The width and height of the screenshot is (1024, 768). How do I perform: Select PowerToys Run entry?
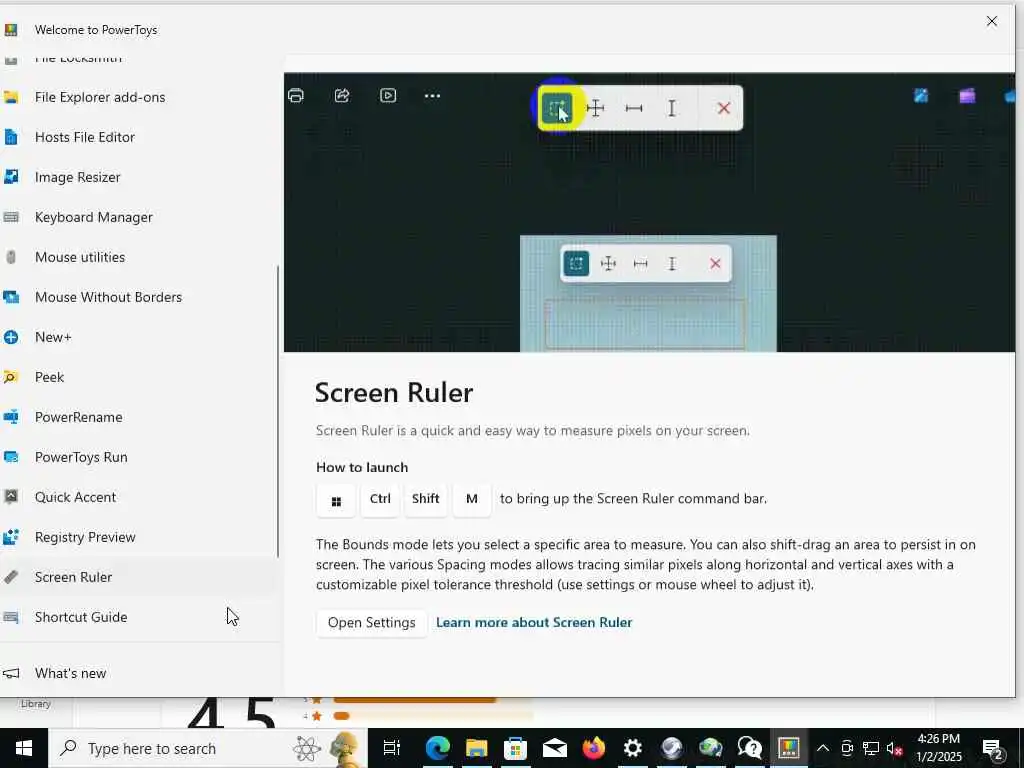138,457
